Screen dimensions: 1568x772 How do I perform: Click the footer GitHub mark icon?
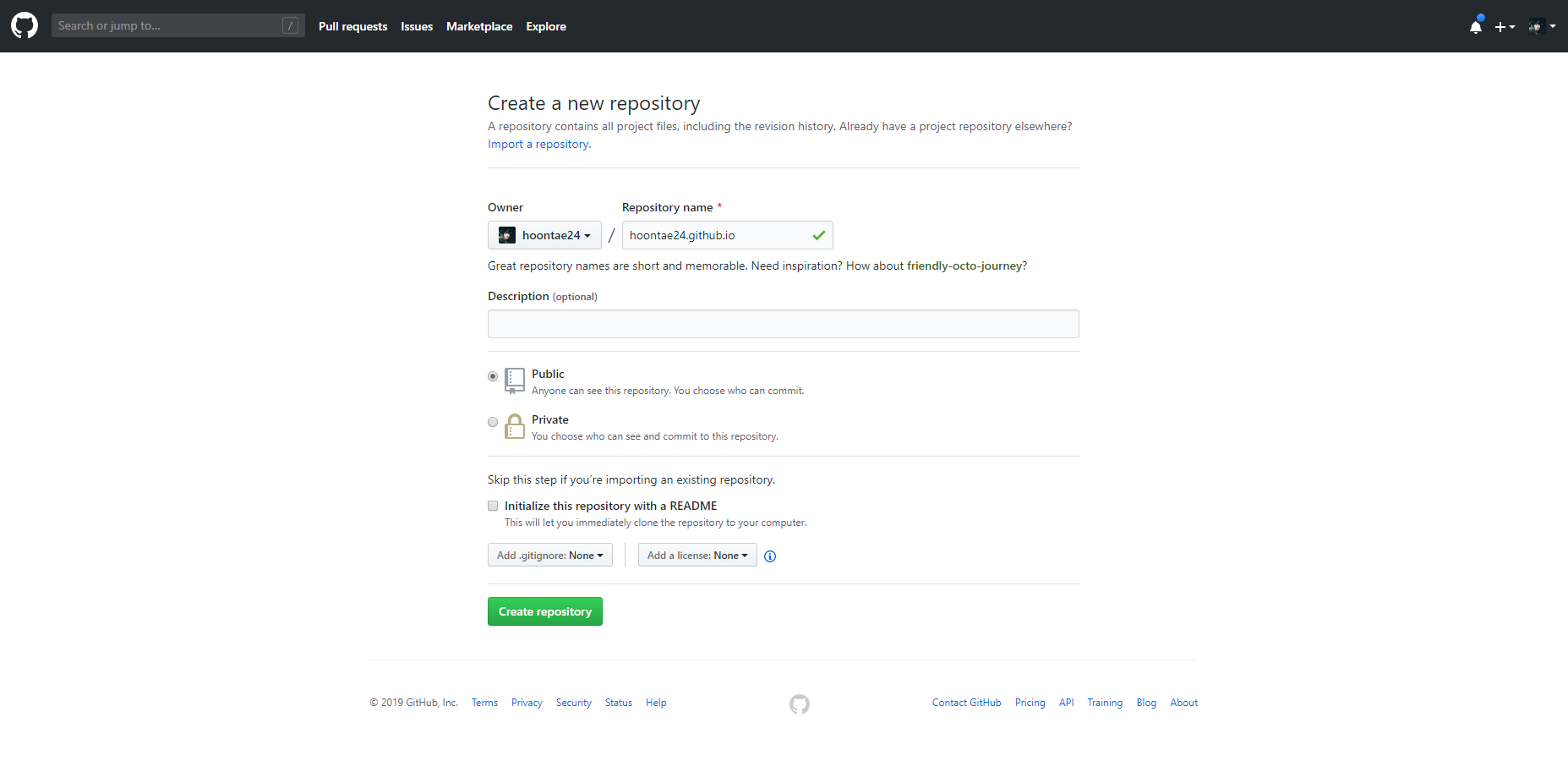coord(800,704)
